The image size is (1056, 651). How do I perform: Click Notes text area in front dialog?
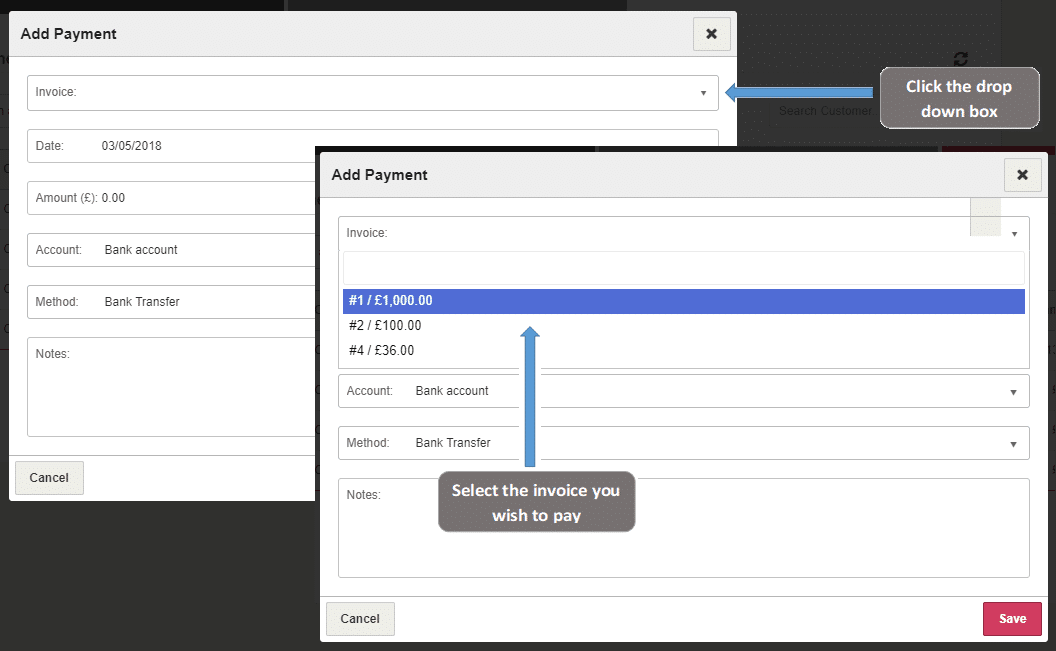pyautogui.click(x=683, y=535)
